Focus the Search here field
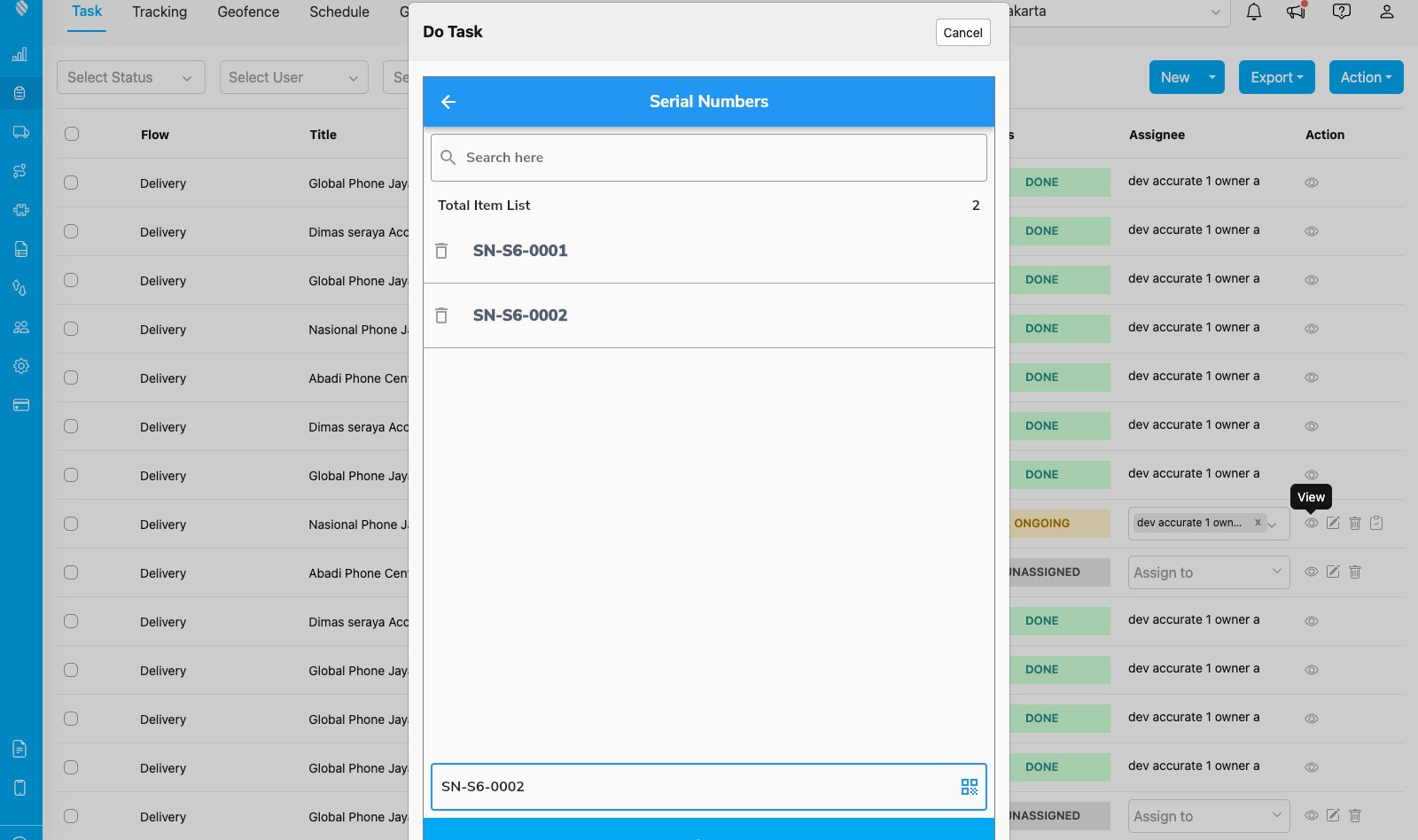The width and height of the screenshot is (1418, 840). pyautogui.click(x=709, y=158)
